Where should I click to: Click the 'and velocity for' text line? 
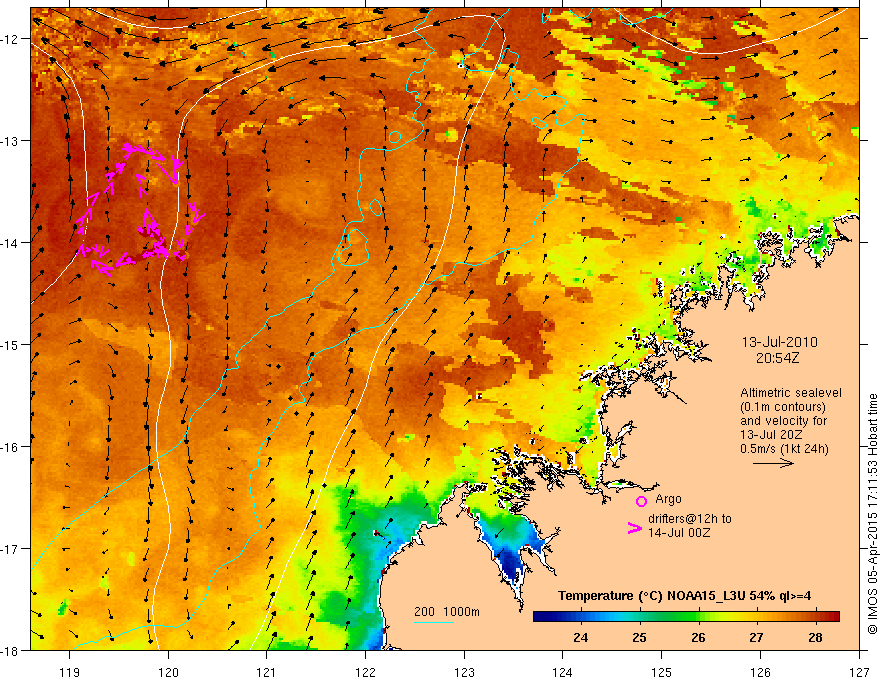[783, 421]
